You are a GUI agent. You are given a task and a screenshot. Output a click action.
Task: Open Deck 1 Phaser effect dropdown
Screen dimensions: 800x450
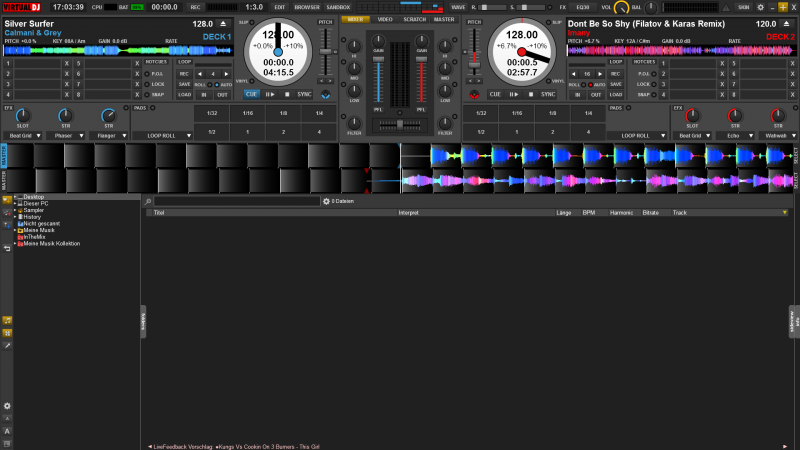(x=66, y=136)
